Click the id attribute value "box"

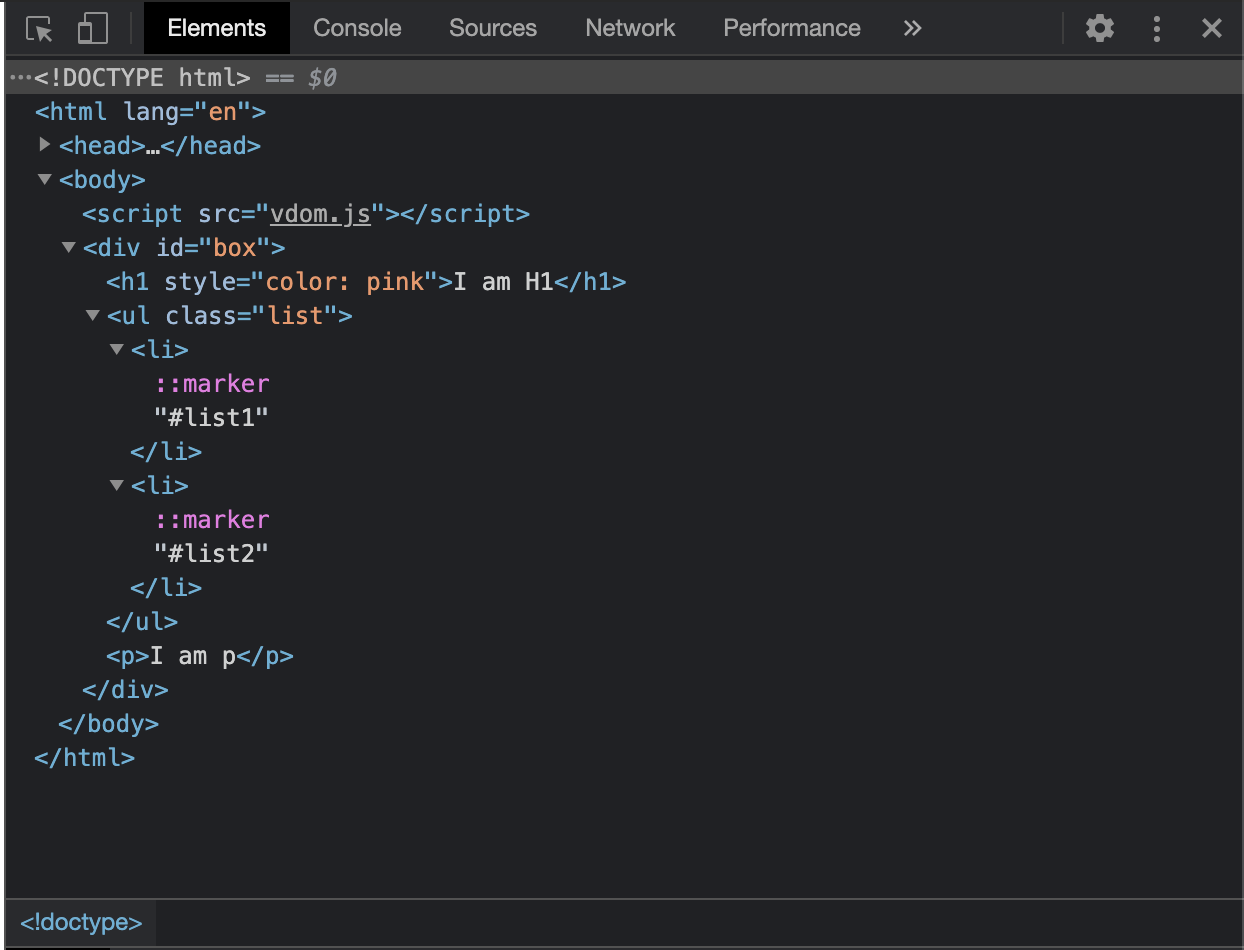[235, 248]
